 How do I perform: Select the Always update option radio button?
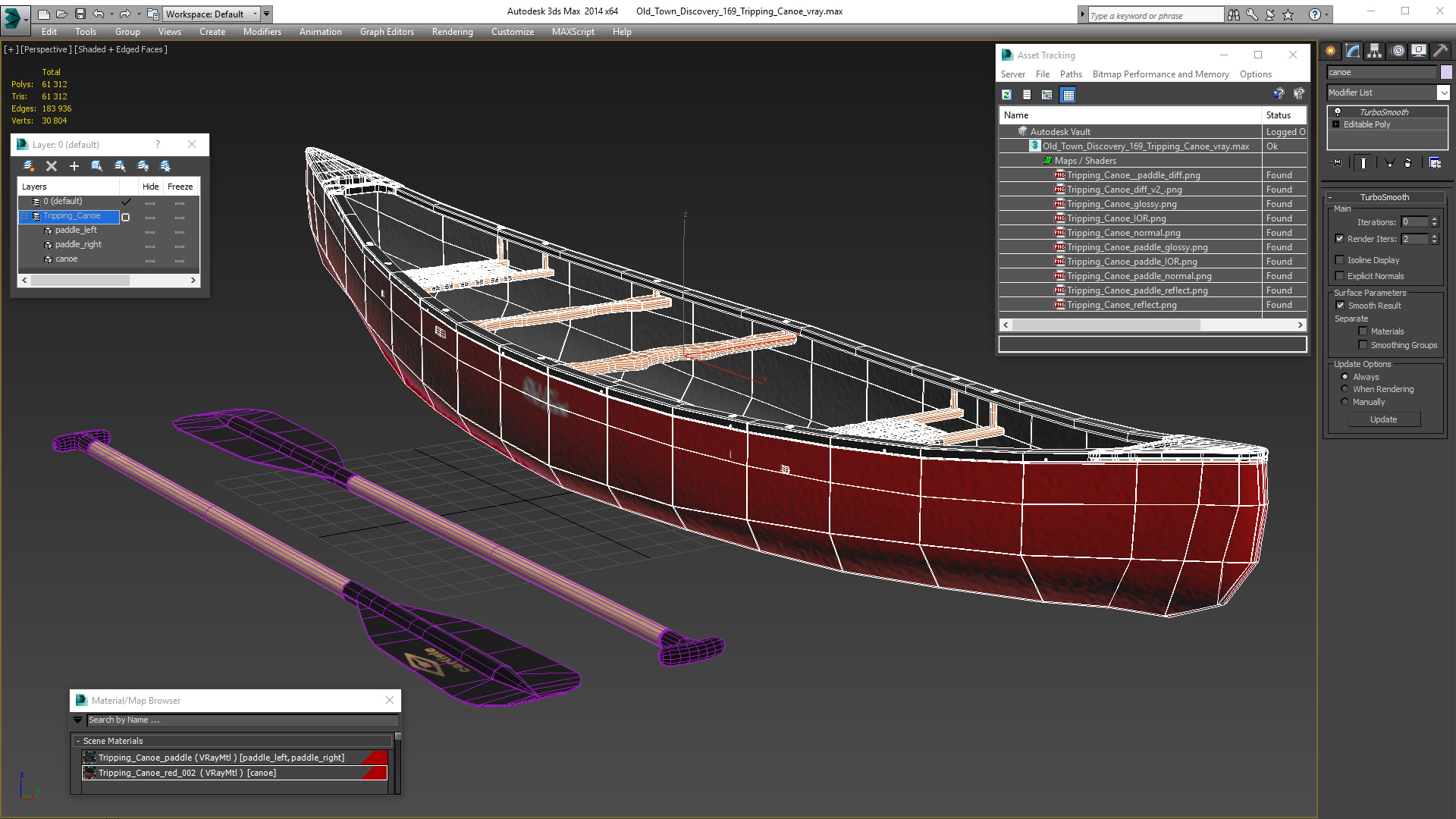[x=1345, y=377]
